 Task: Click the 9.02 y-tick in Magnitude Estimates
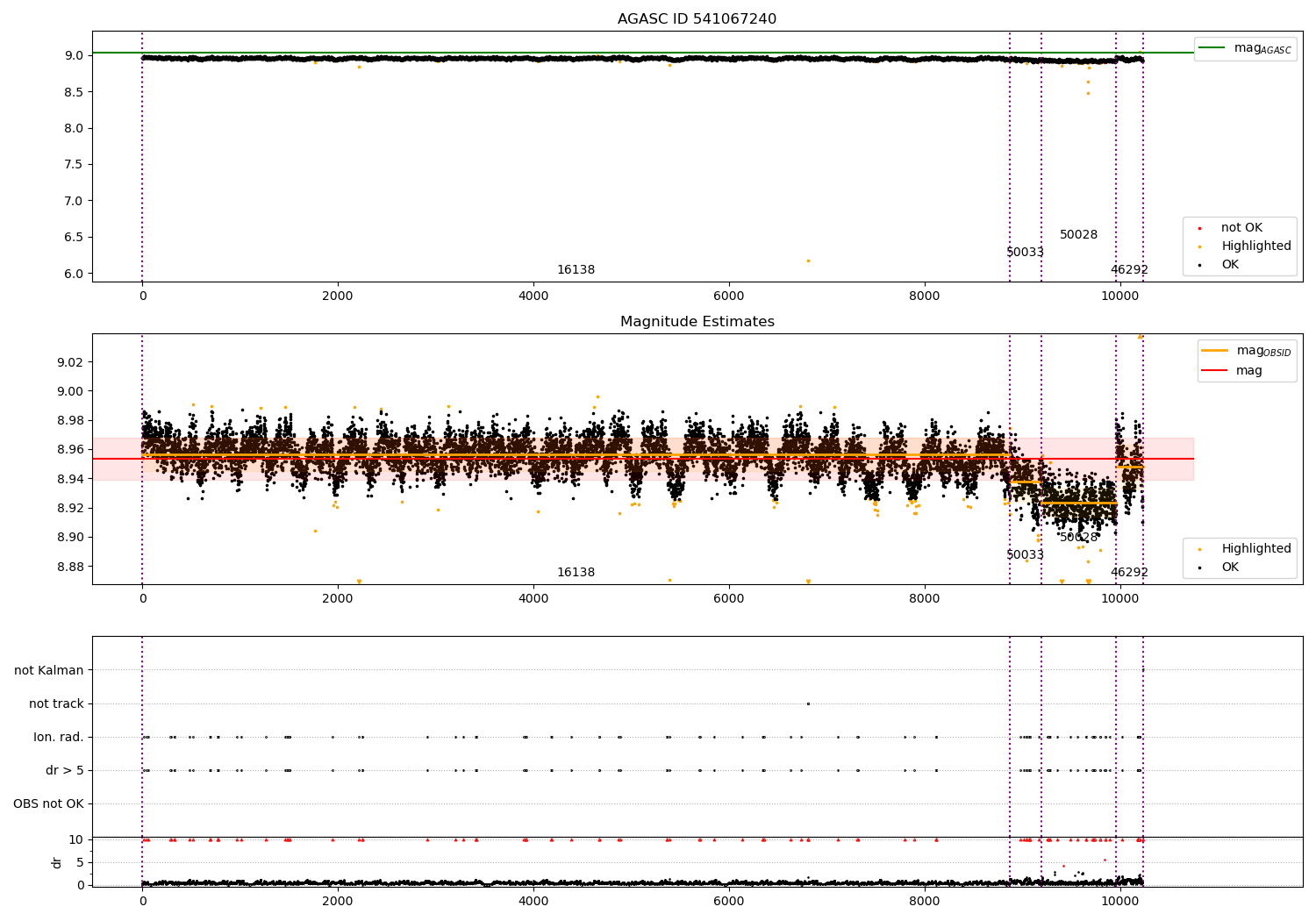tap(71, 362)
